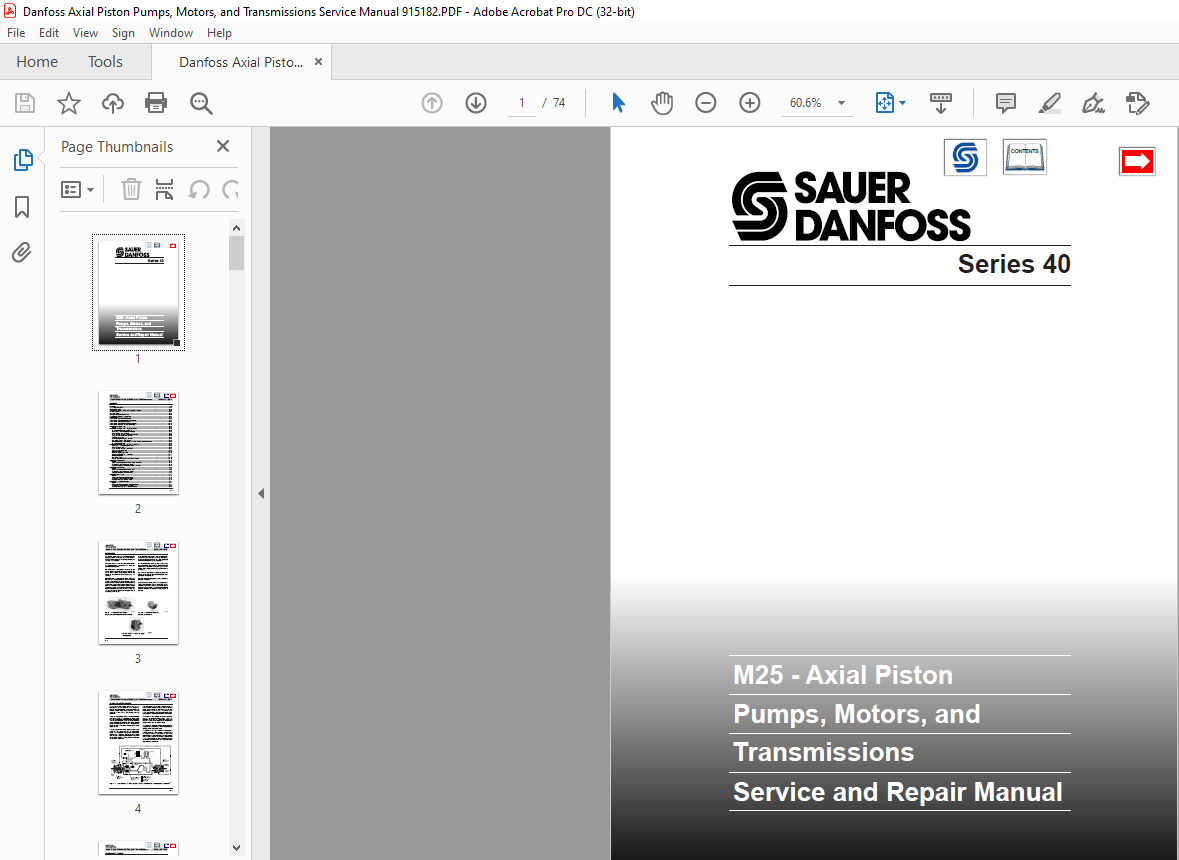
Task: Open the View menu
Action: pyautogui.click(x=85, y=33)
